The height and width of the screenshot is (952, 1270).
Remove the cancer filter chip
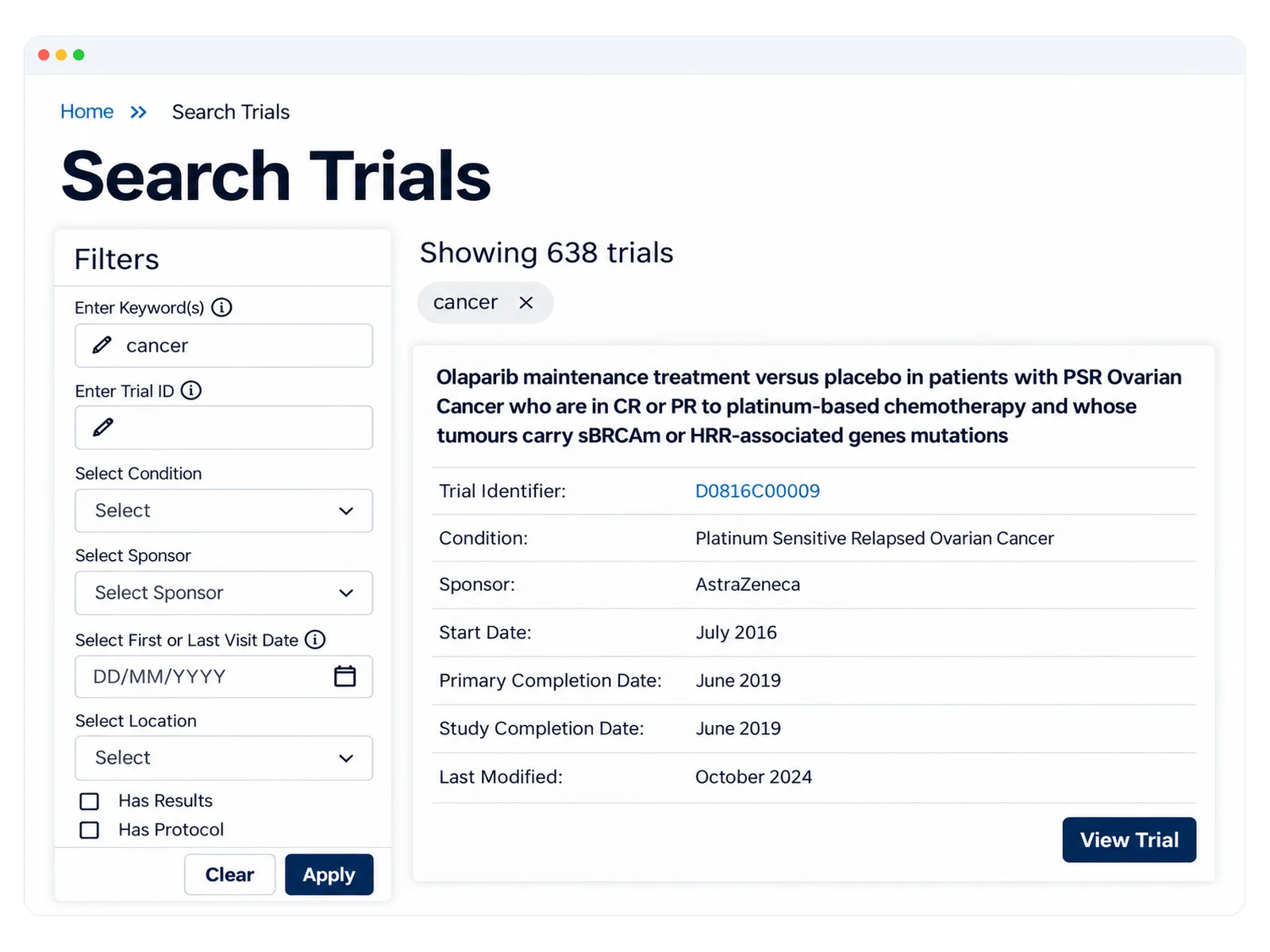tap(525, 302)
